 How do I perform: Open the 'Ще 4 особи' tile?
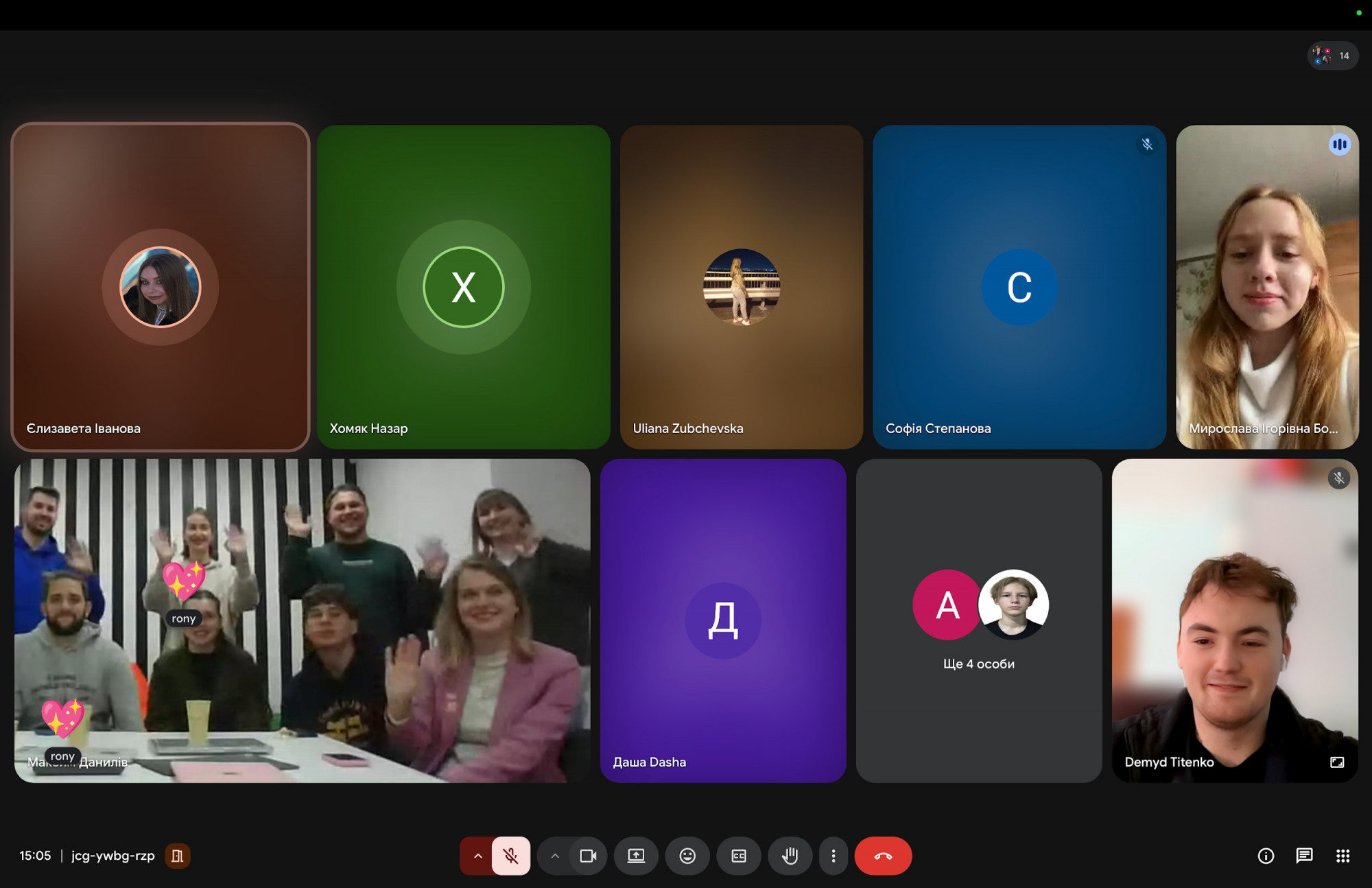click(x=979, y=620)
